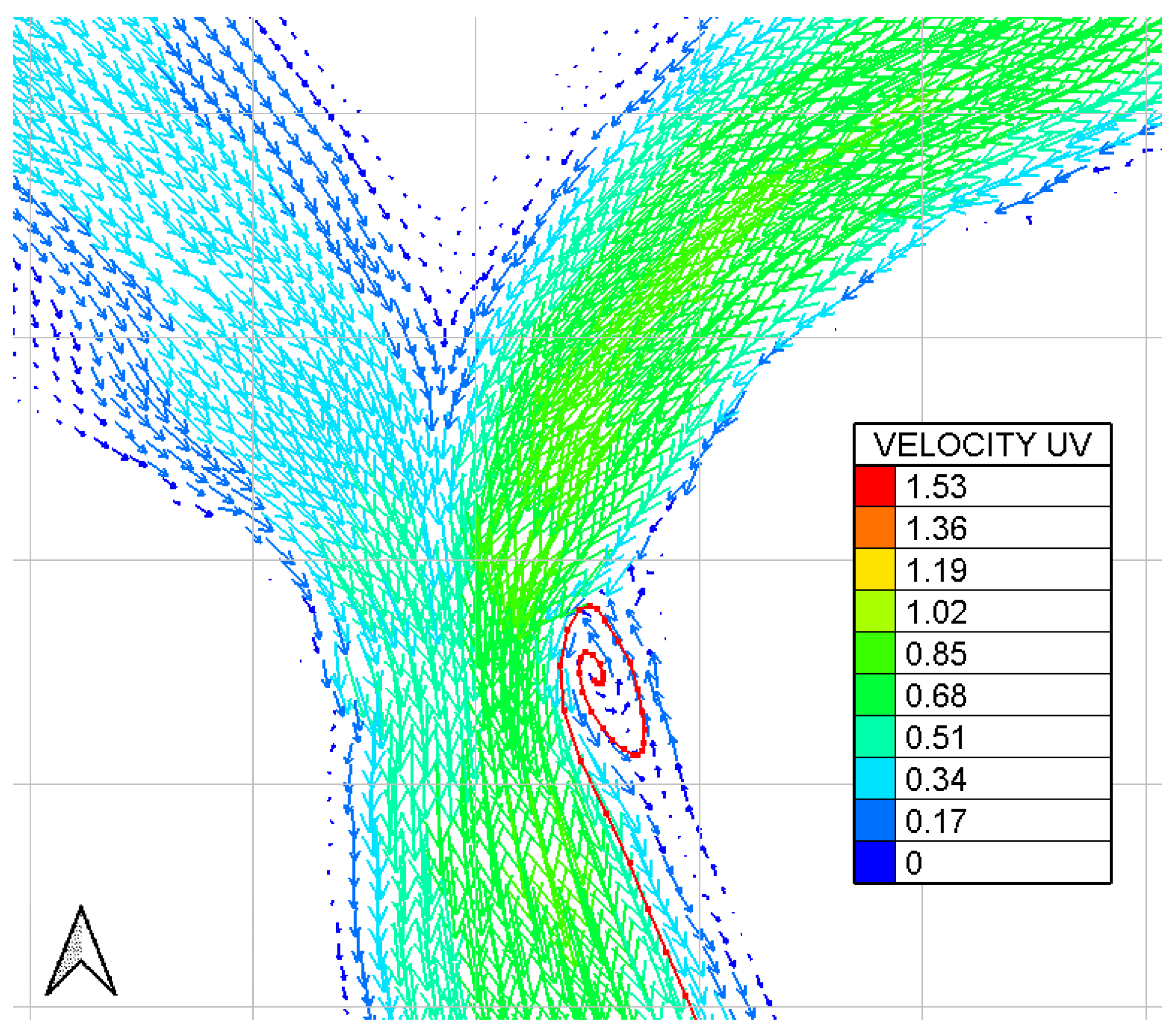Click the VELOCITY UV legend title

[982, 445]
